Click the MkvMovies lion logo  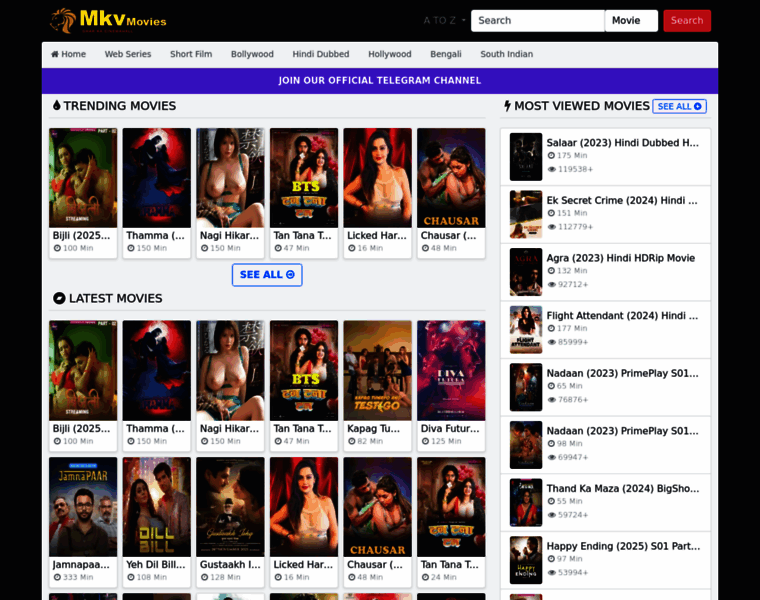(109, 20)
